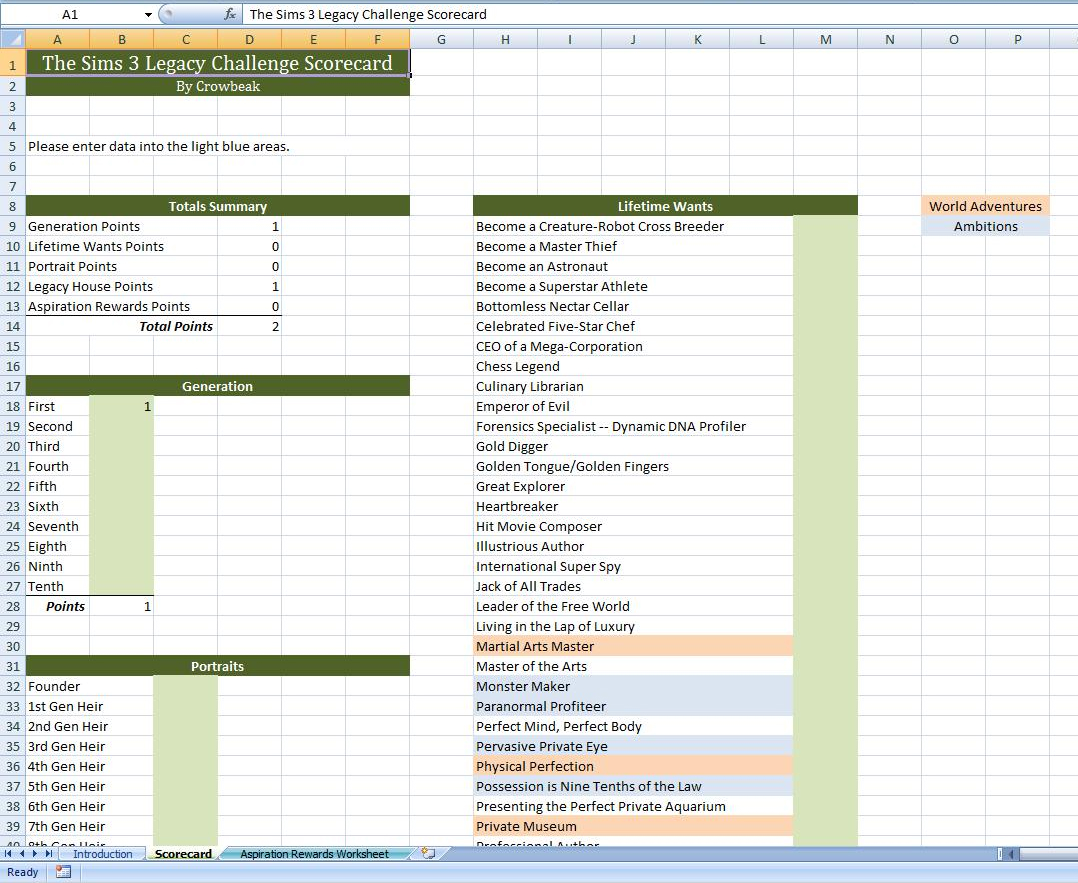Select column G header
This screenshot has width=1078, height=883.
441,39
